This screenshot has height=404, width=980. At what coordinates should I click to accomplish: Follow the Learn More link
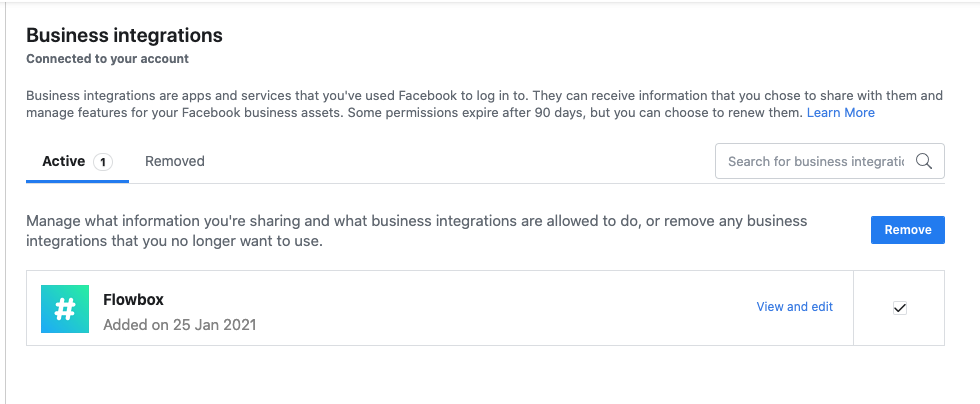(841, 113)
